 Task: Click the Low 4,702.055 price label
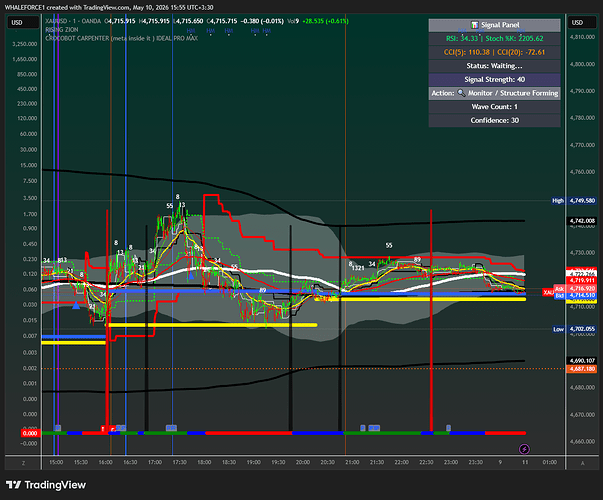574,329
